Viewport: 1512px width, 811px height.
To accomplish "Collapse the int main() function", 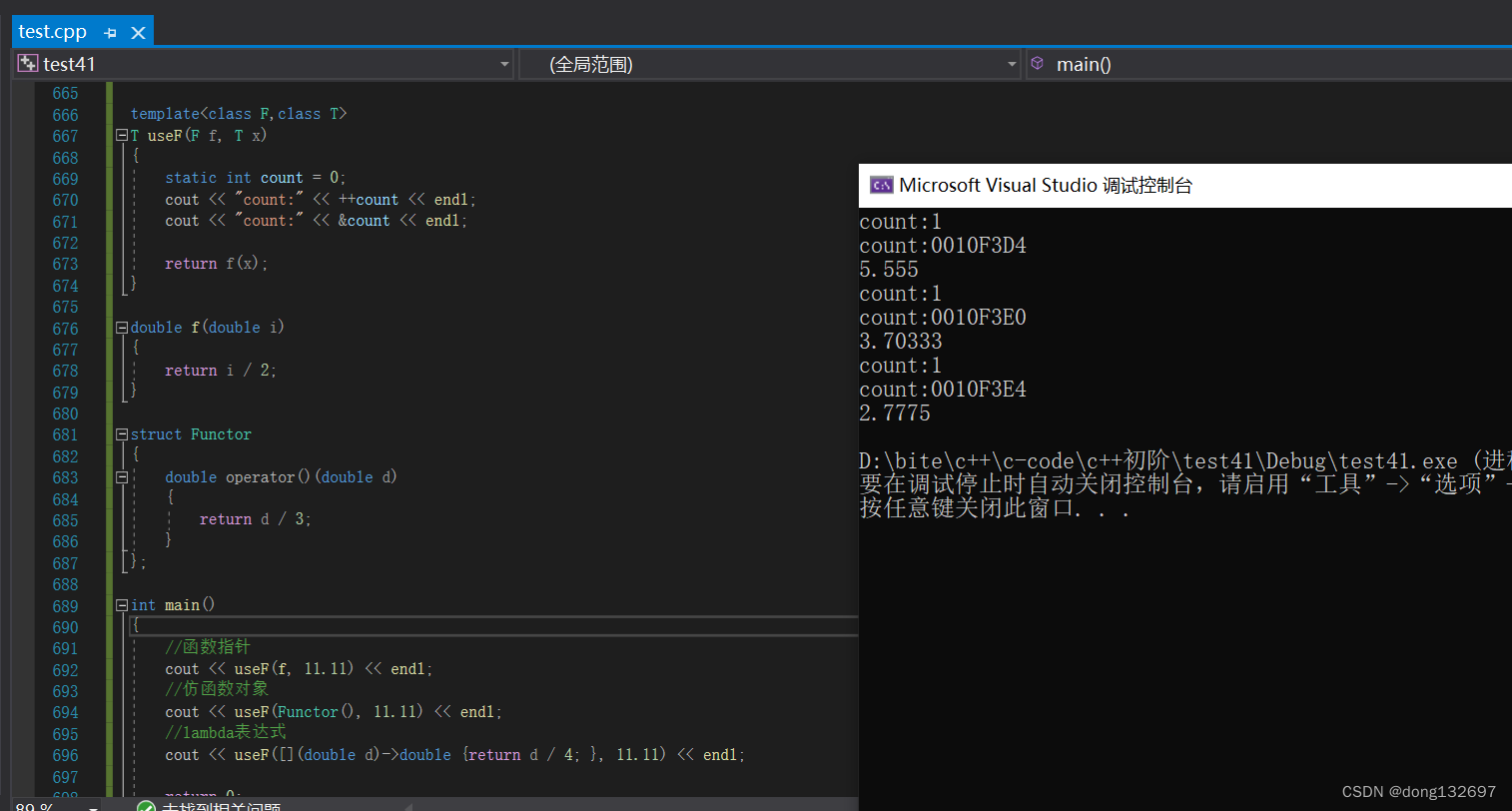I will click(122, 605).
